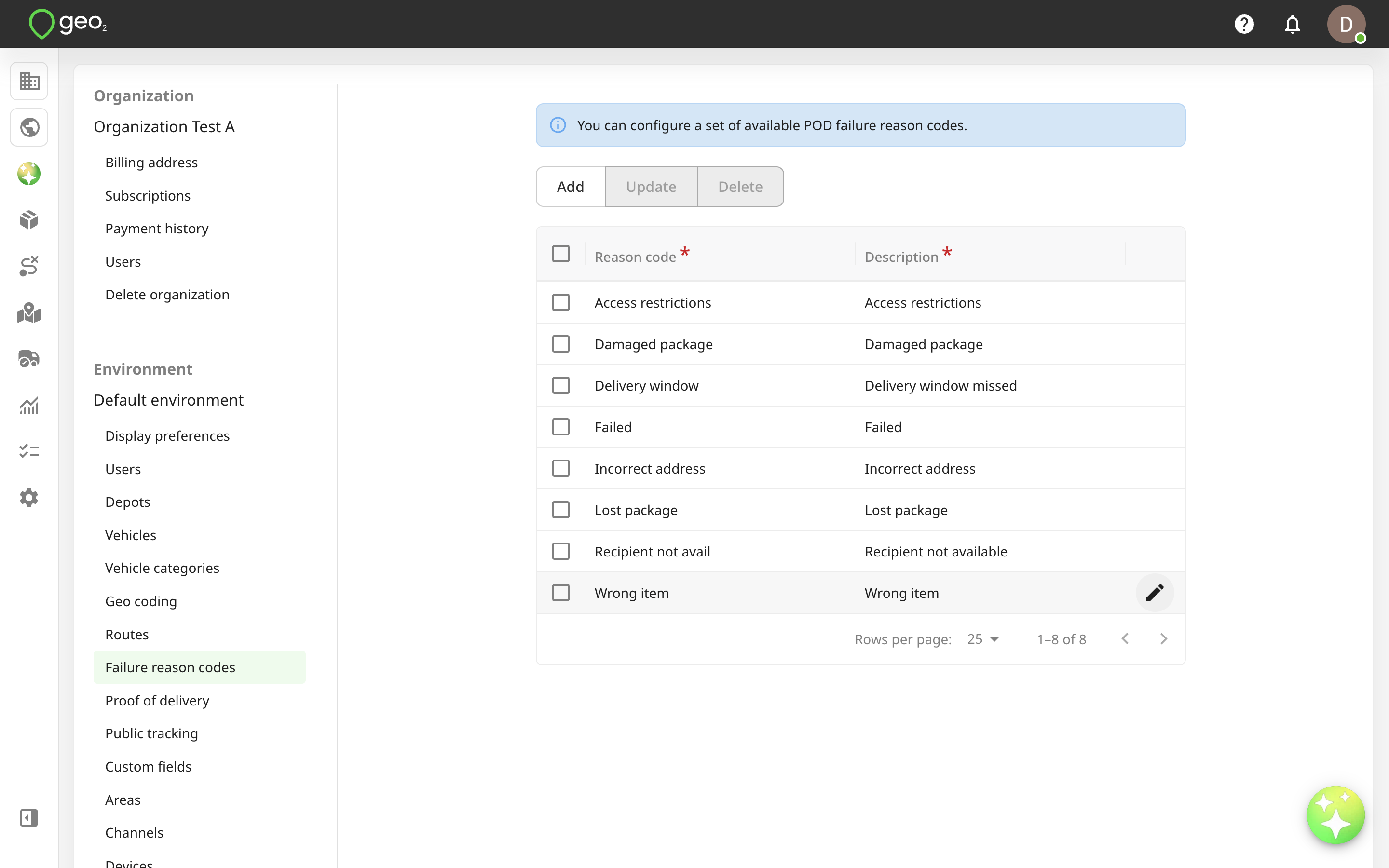Open the notifications bell

[x=1292, y=24]
